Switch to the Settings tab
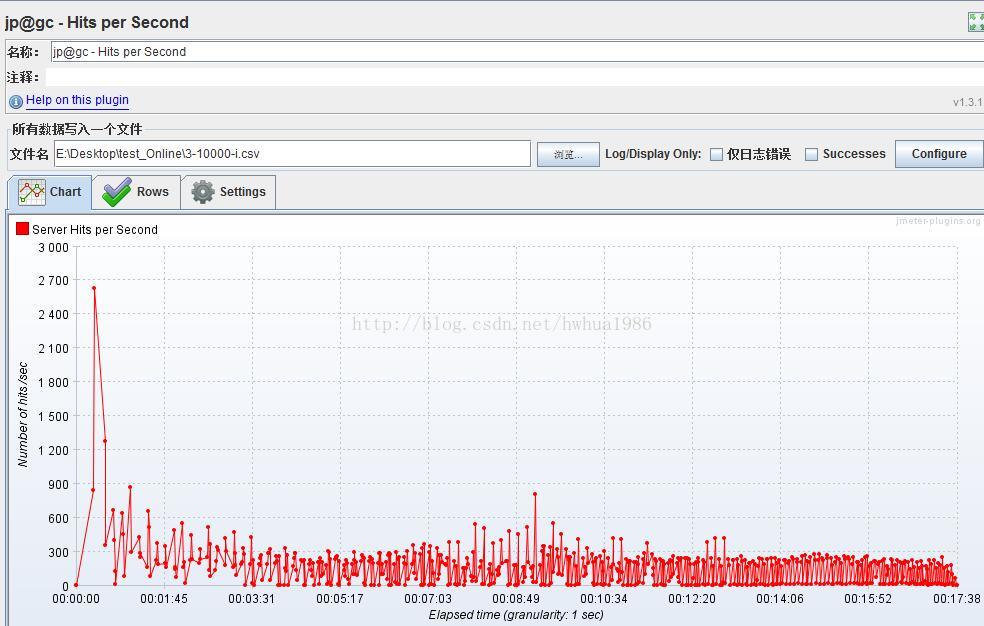This screenshot has width=984, height=626. click(228, 192)
